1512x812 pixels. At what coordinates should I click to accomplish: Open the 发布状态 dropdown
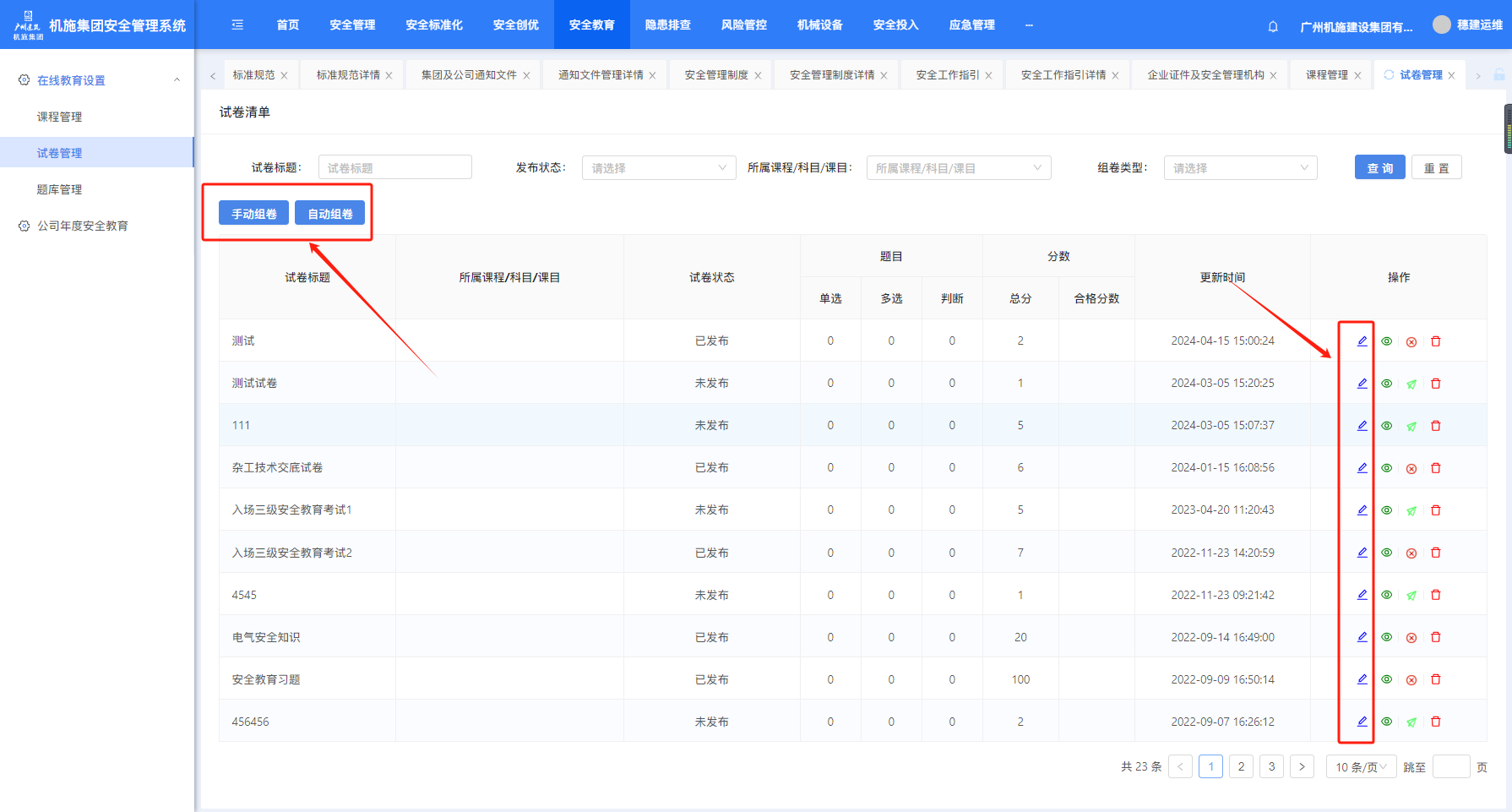(658, 168)
